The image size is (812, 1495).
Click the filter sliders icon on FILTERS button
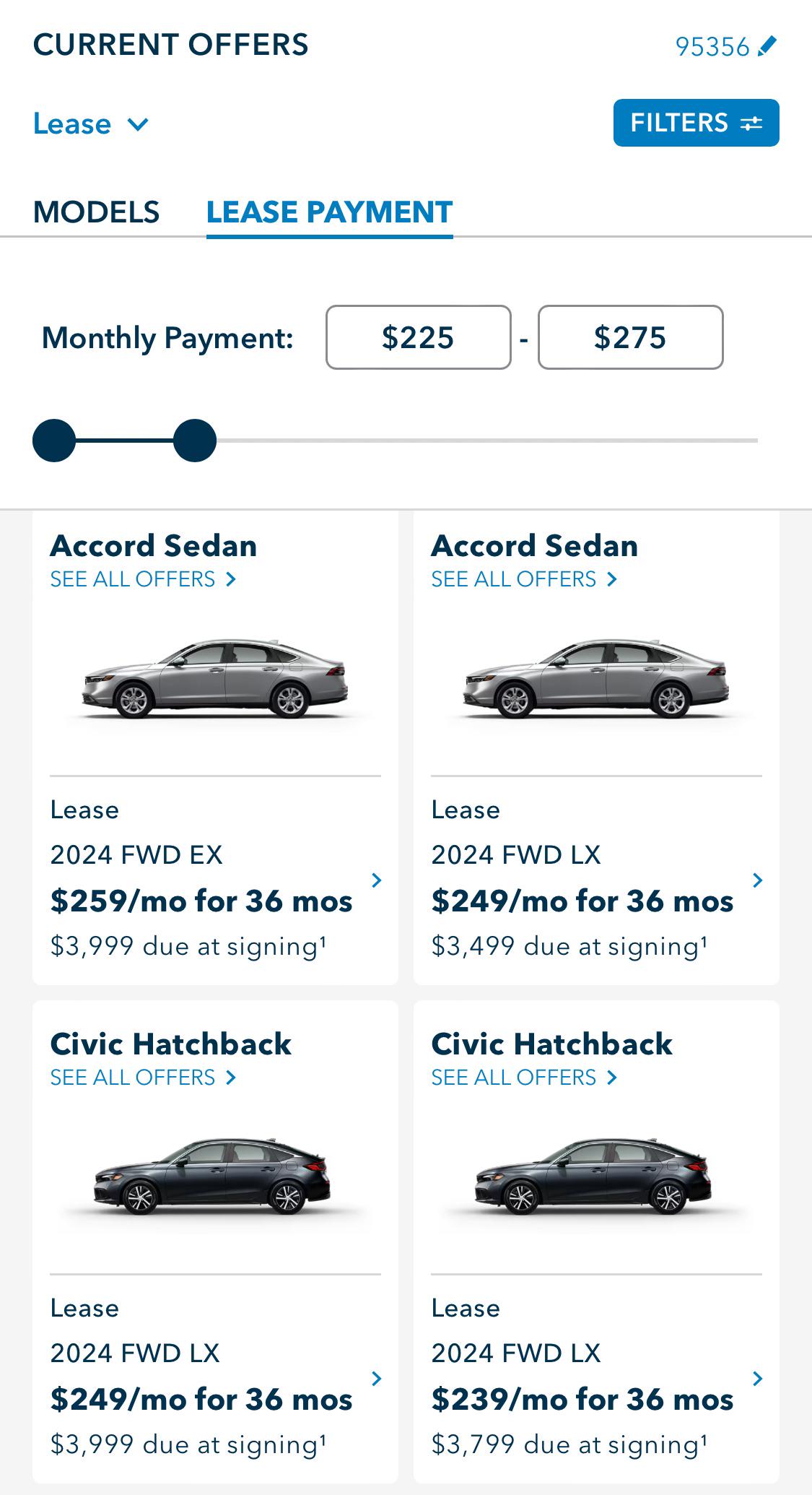(751, 123)
